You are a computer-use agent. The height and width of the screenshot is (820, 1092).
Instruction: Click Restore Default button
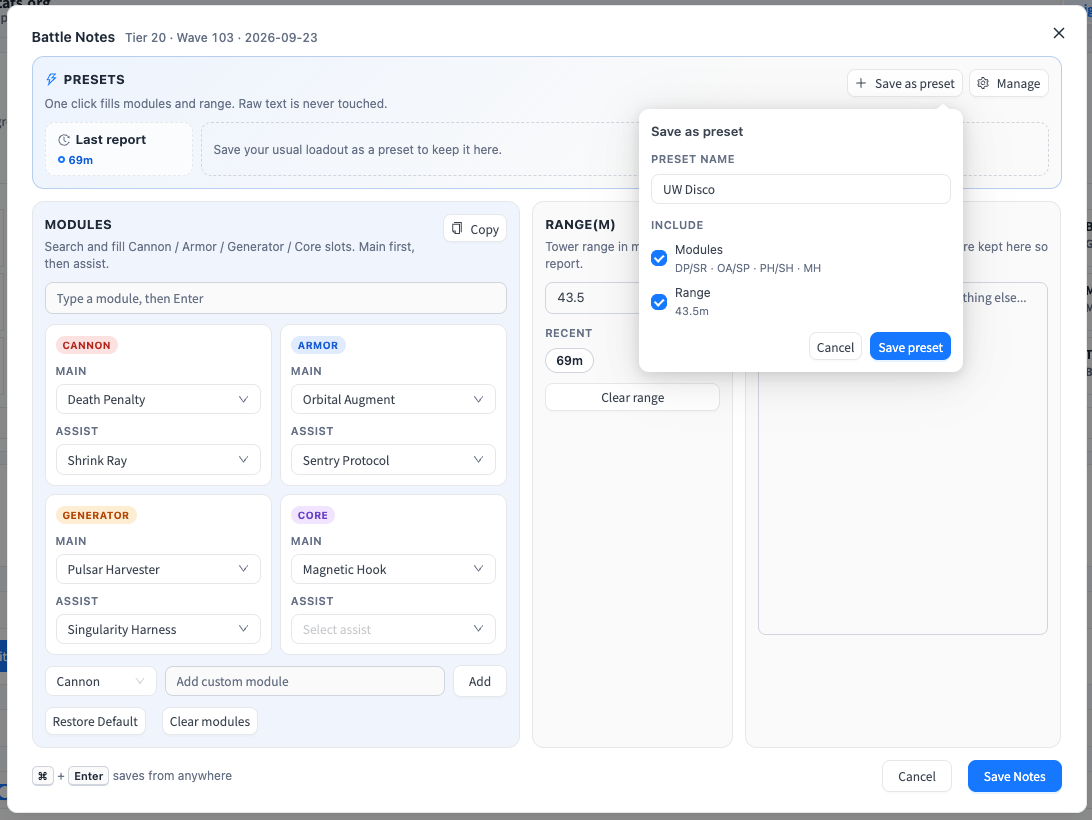(x=95, y=721)
